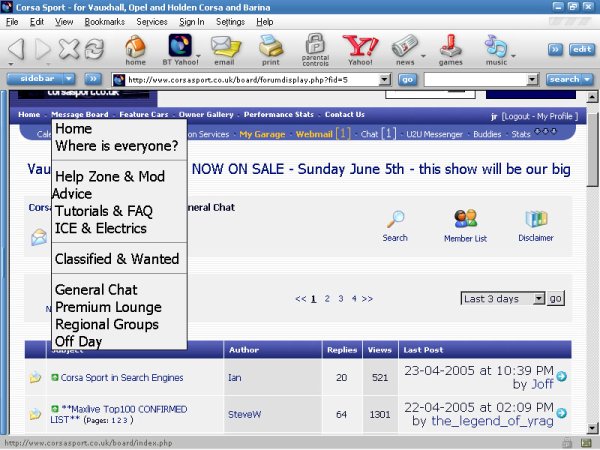Click into the toolbar search text field
Viewport: 600px width, 450px height.
[x=482, y=79]
